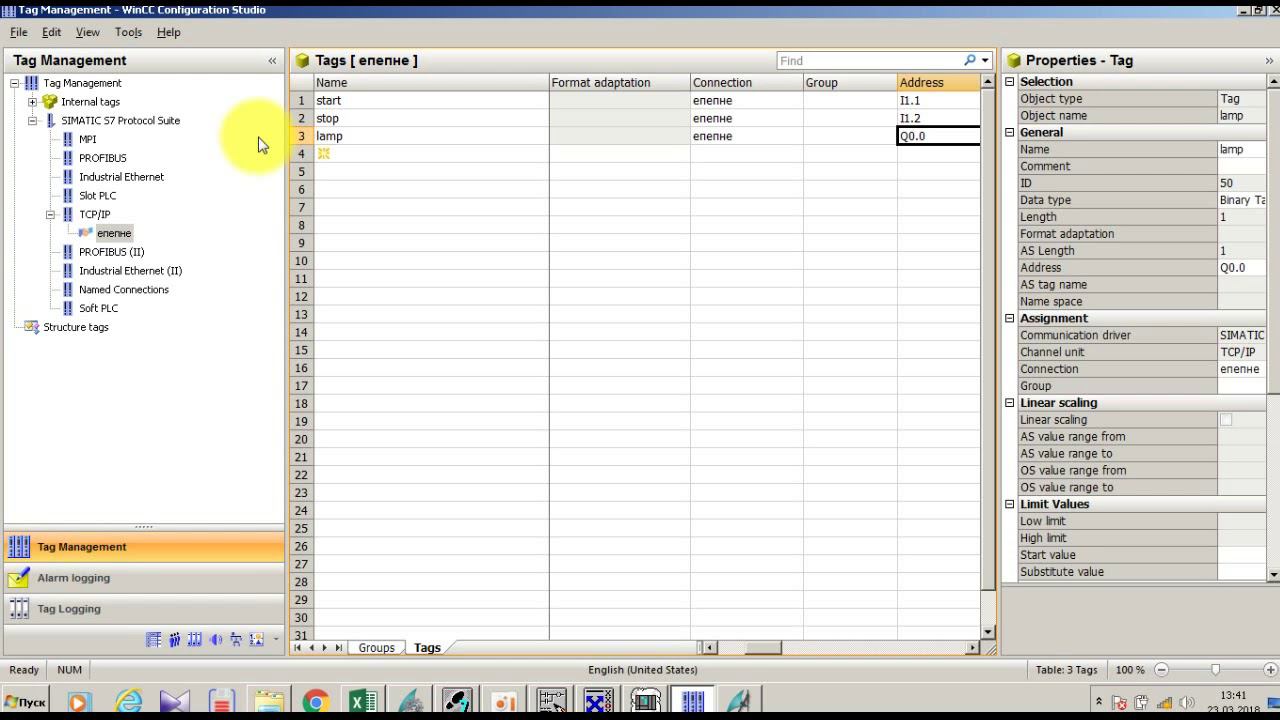
Task: Open Text library shortcut icon in navigation bar
Action: 153,640
